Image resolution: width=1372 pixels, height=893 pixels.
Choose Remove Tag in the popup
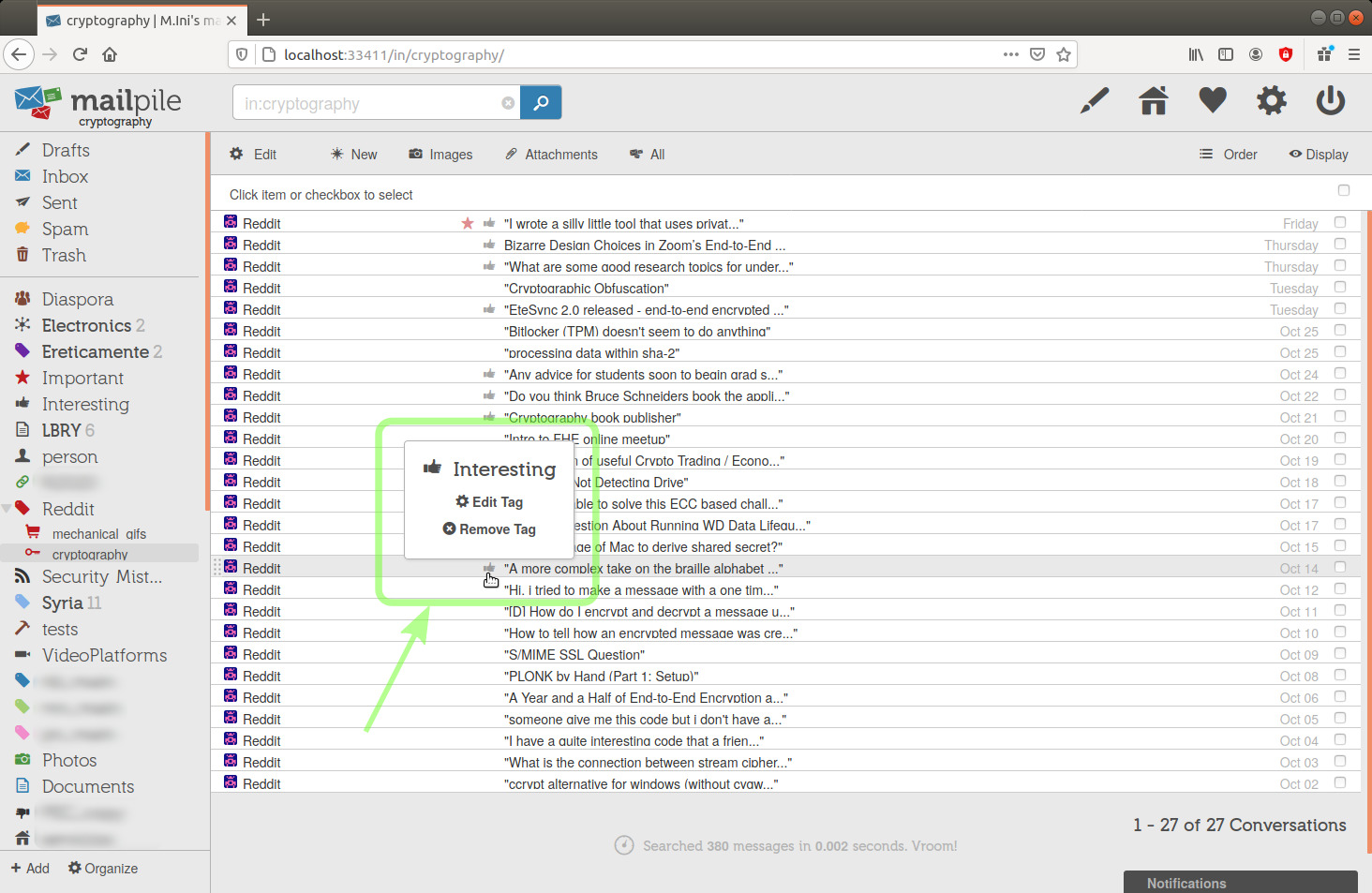(x=489, y=529)
